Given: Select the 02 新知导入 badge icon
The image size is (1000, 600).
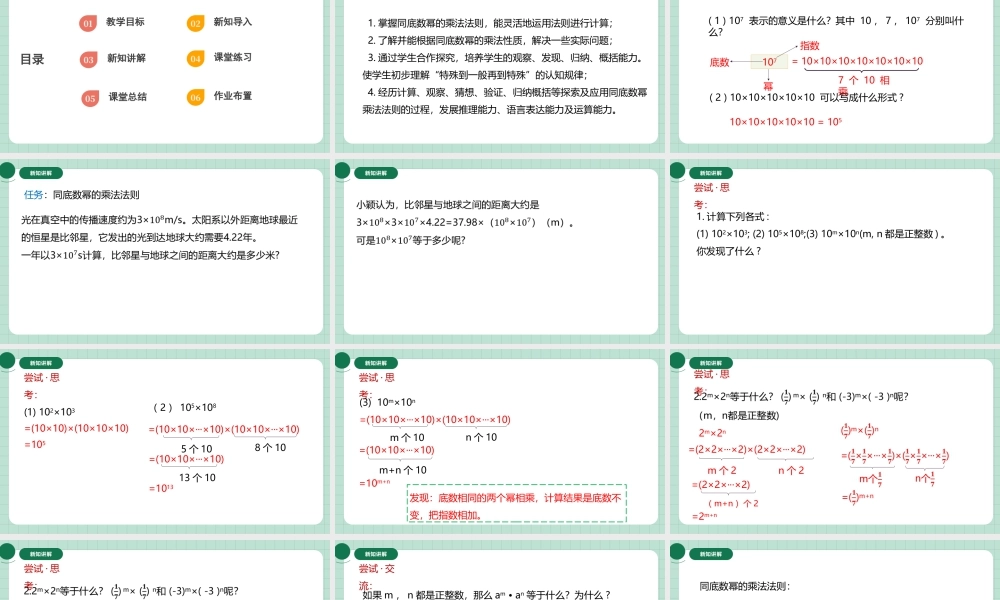Looking at the screenshot, I should (196, 22).
